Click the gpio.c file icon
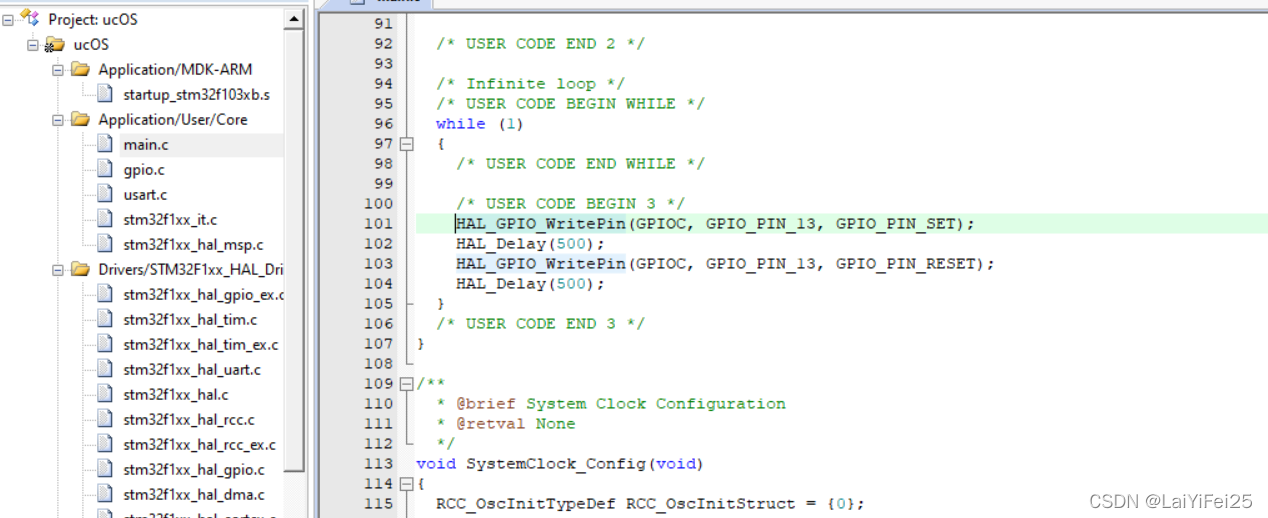The width and height of the screenshot is (1268, 518). pos(105,169)
